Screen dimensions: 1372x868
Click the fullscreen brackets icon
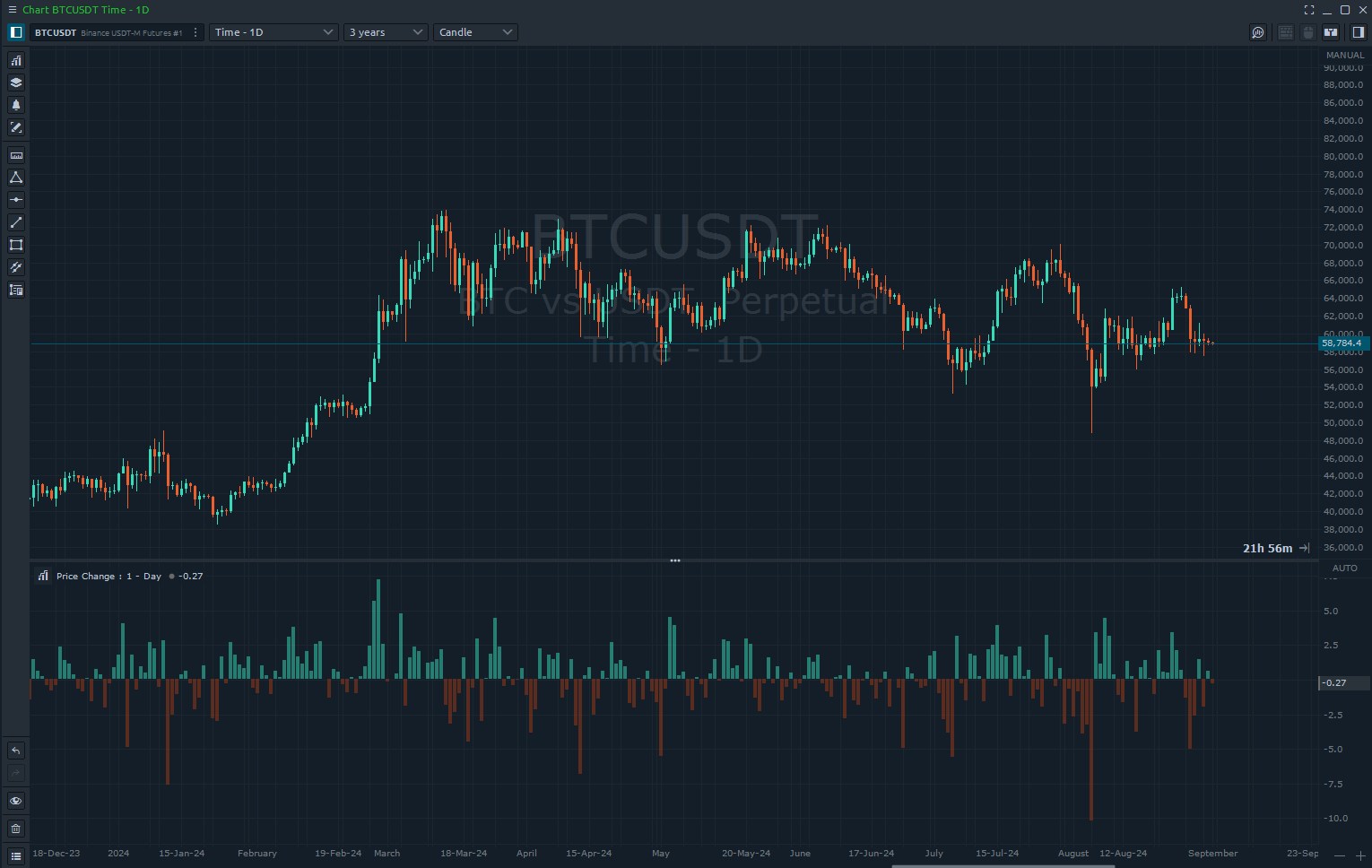(x=1309, y=10)
